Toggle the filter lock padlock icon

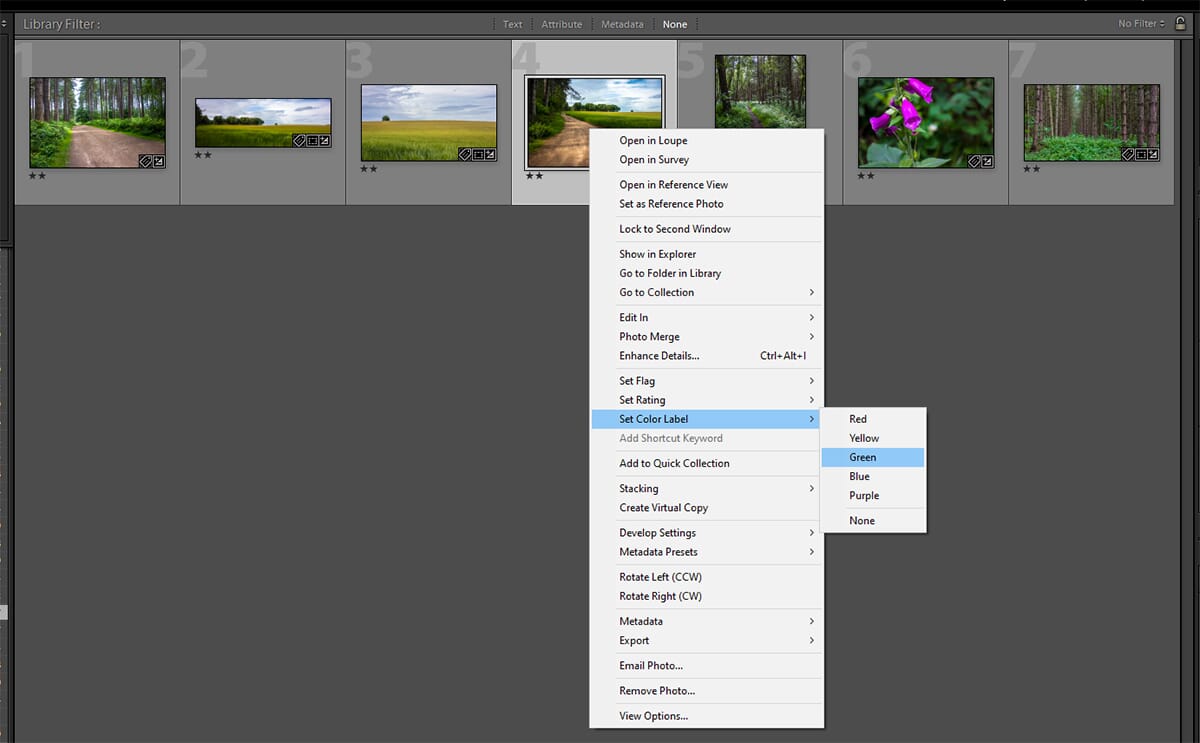1180,23
